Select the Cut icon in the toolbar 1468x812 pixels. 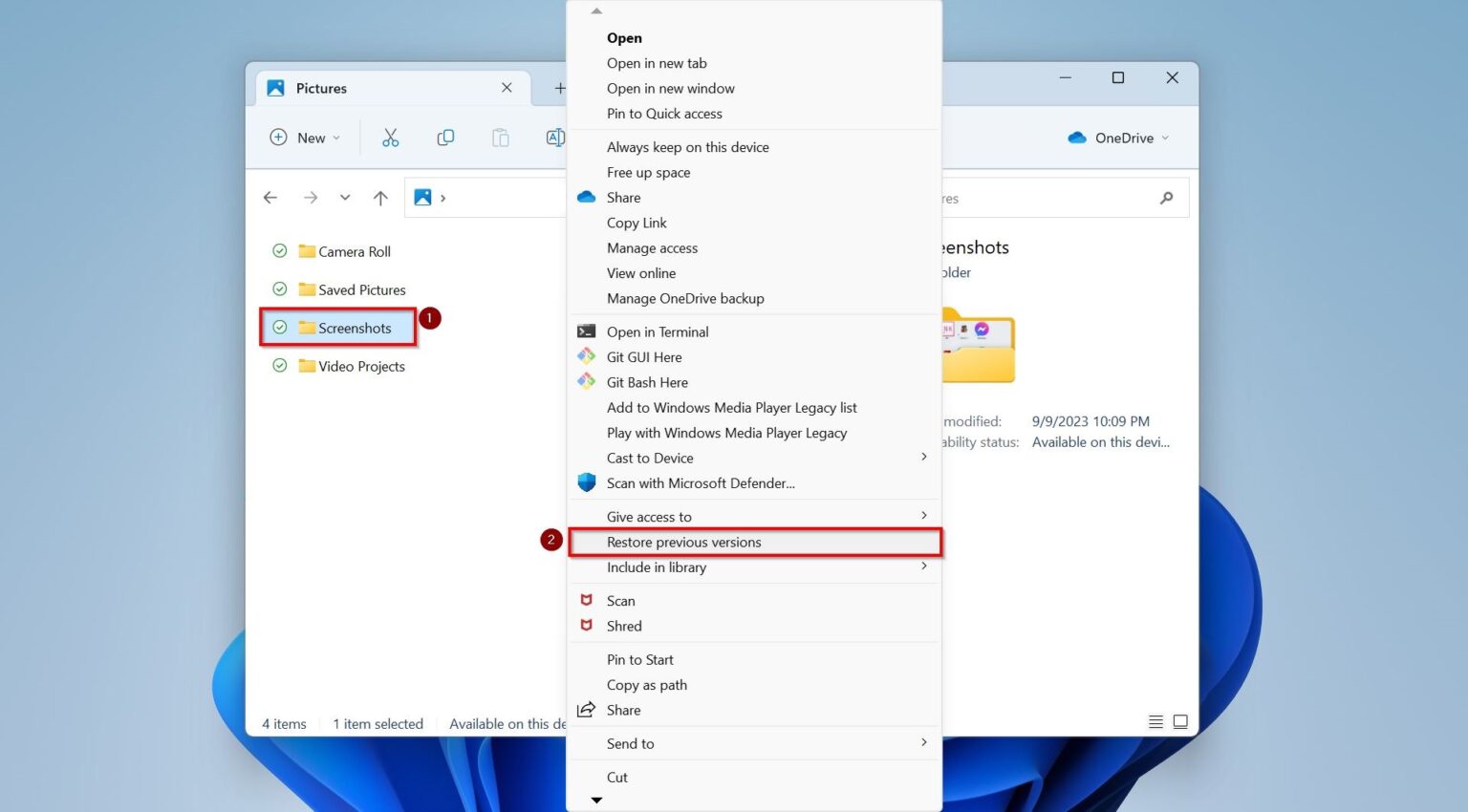click(x=391, y=138)
